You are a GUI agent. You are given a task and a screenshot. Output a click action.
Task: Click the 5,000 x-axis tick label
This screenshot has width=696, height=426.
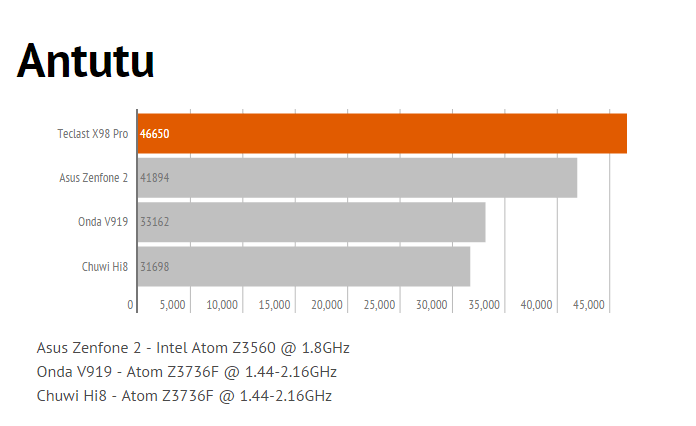click(173, 304)
